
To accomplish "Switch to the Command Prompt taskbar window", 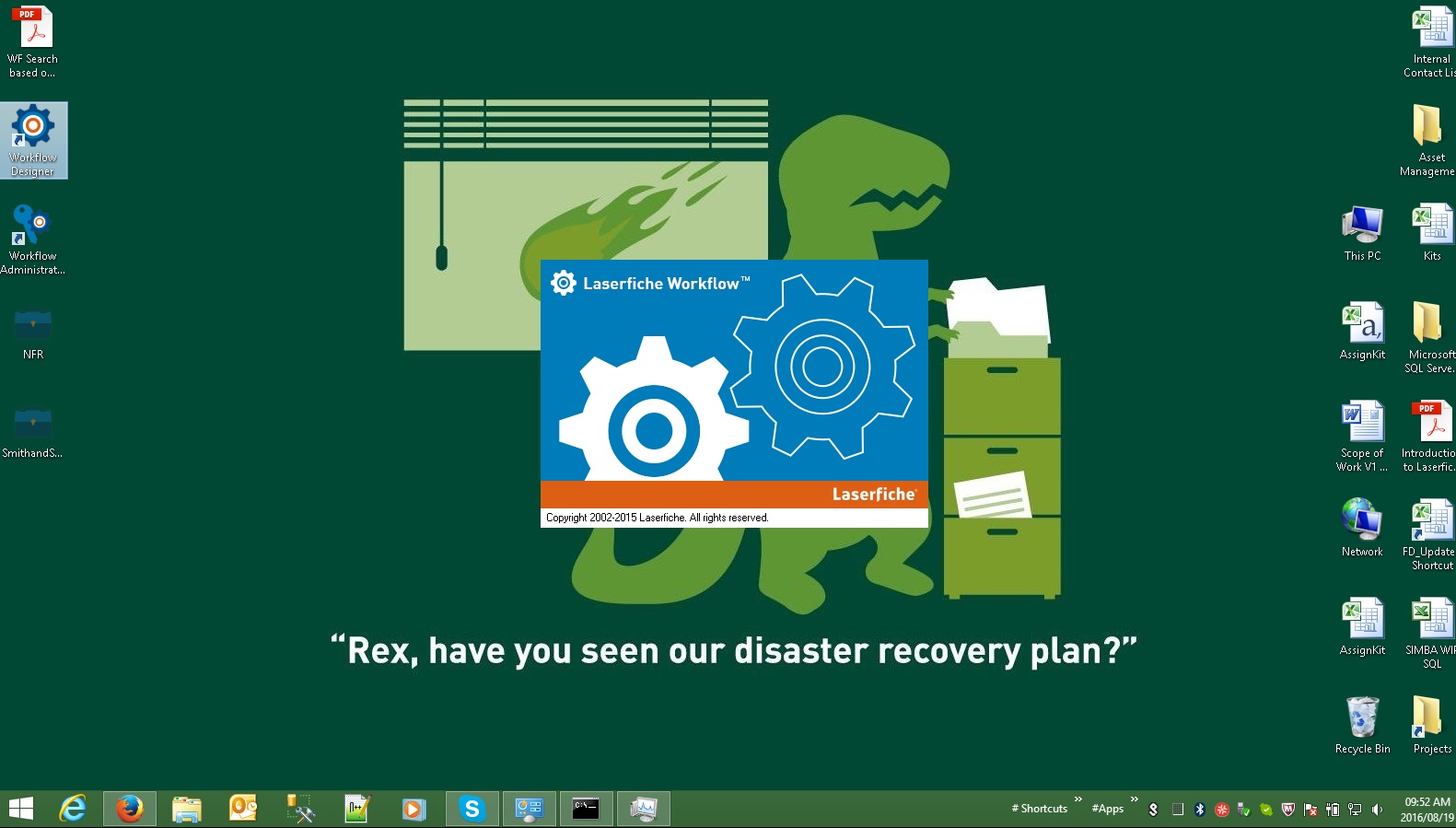I will (587, 809).
